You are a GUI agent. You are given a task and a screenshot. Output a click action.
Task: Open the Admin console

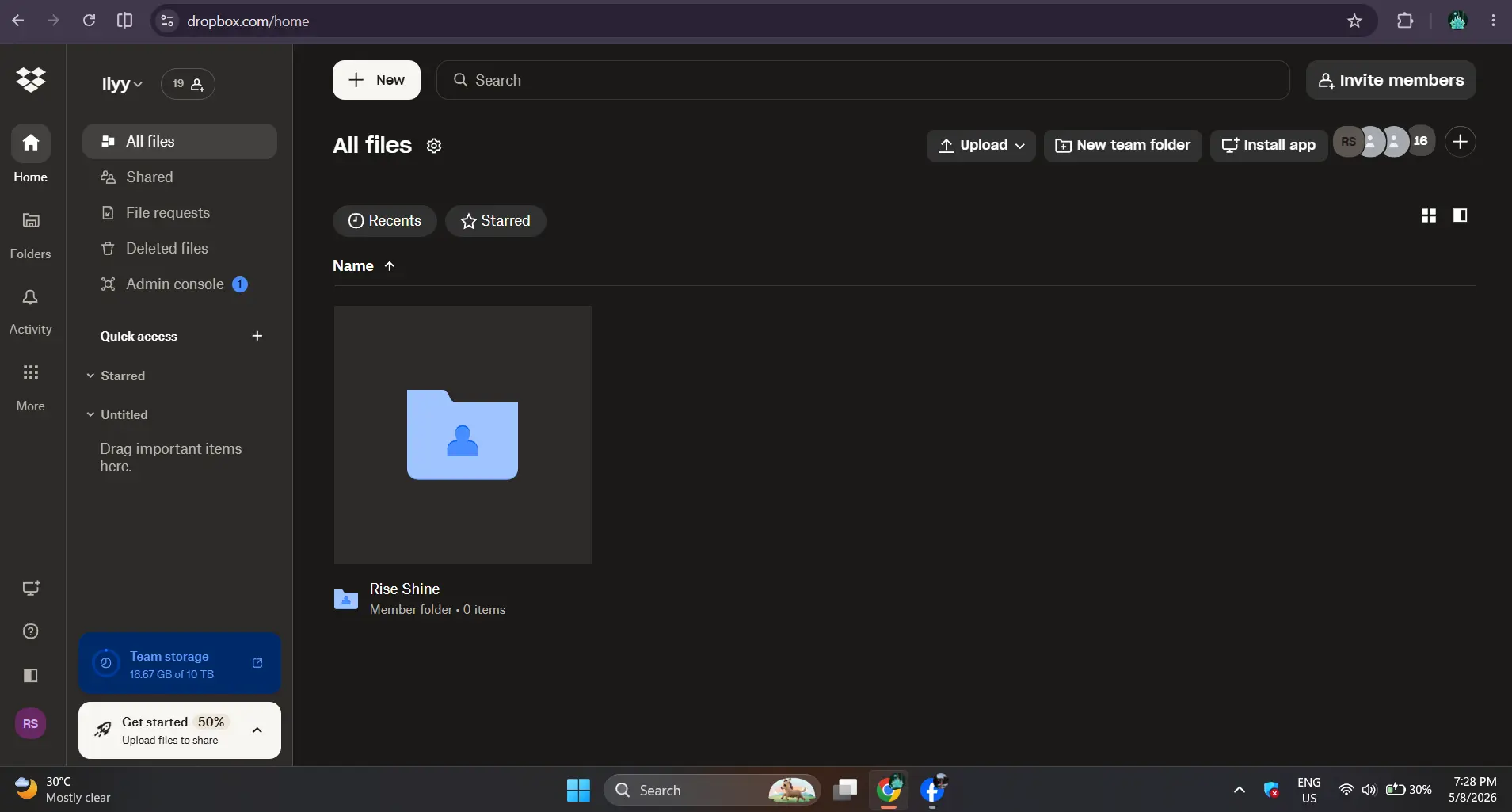tap(180, 284)
